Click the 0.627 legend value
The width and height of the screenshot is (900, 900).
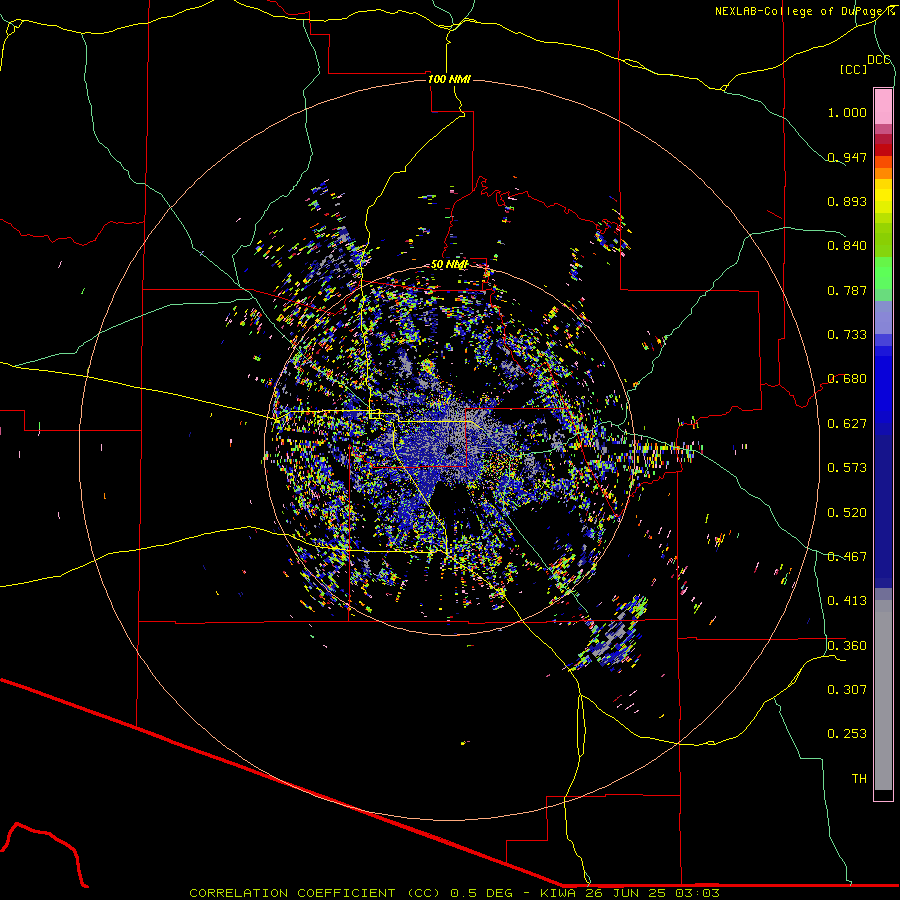847,424
